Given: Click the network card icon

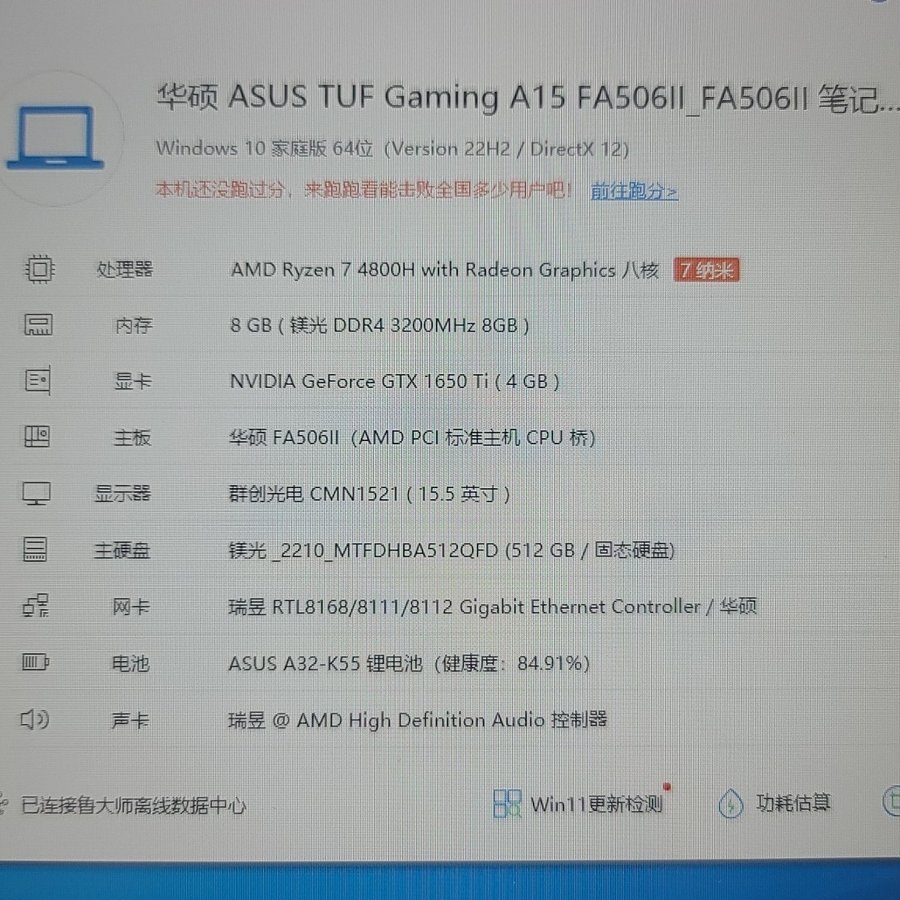Looking at the screenshot, I should pos(36,606).
